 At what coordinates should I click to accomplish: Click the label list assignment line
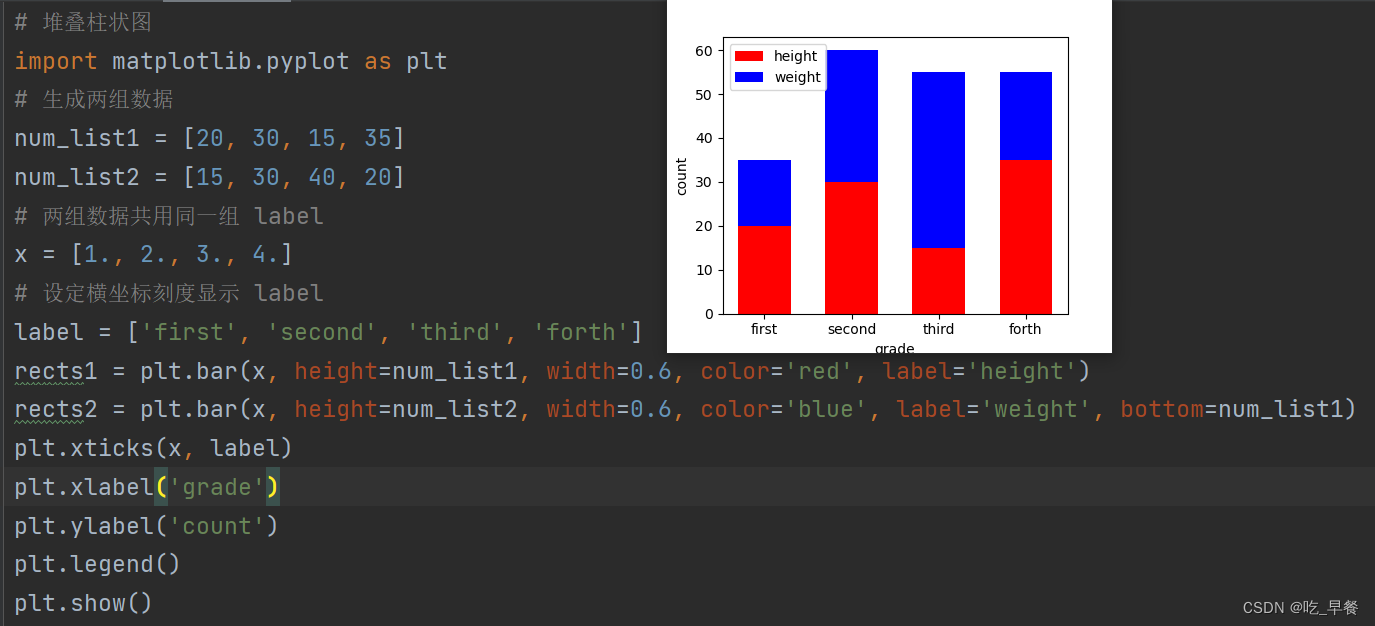coord(328,332)
